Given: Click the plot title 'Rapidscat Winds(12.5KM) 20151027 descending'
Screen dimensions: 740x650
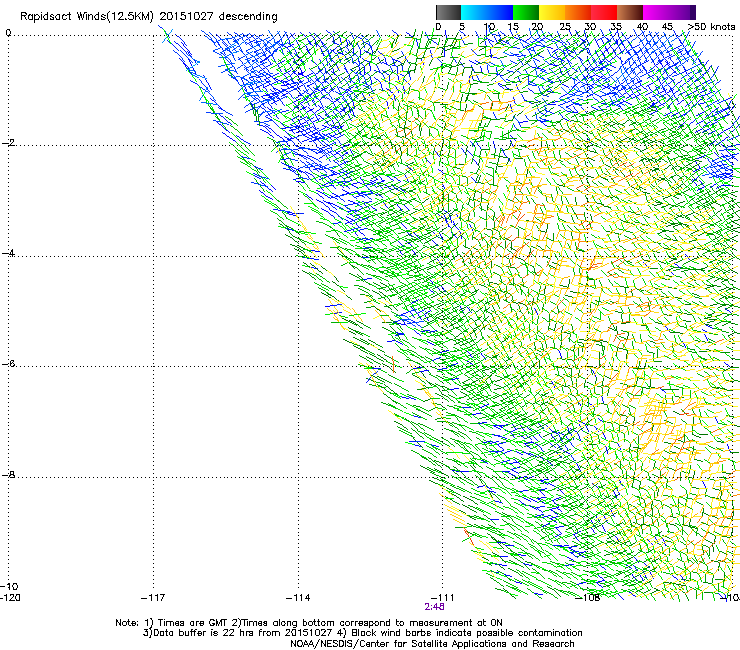Looking at the screenshot, I should (149, 17).
